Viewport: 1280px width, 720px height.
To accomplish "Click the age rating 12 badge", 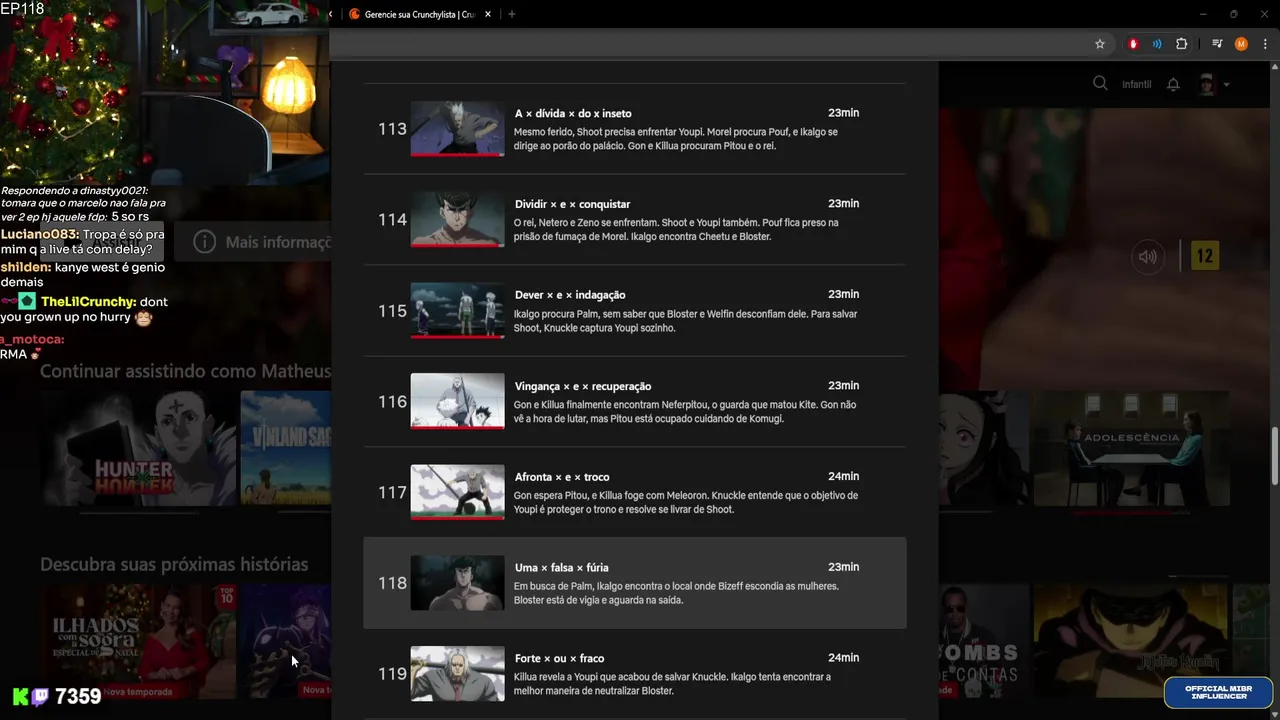I will pyautogui.click(x=1205, y=256).
